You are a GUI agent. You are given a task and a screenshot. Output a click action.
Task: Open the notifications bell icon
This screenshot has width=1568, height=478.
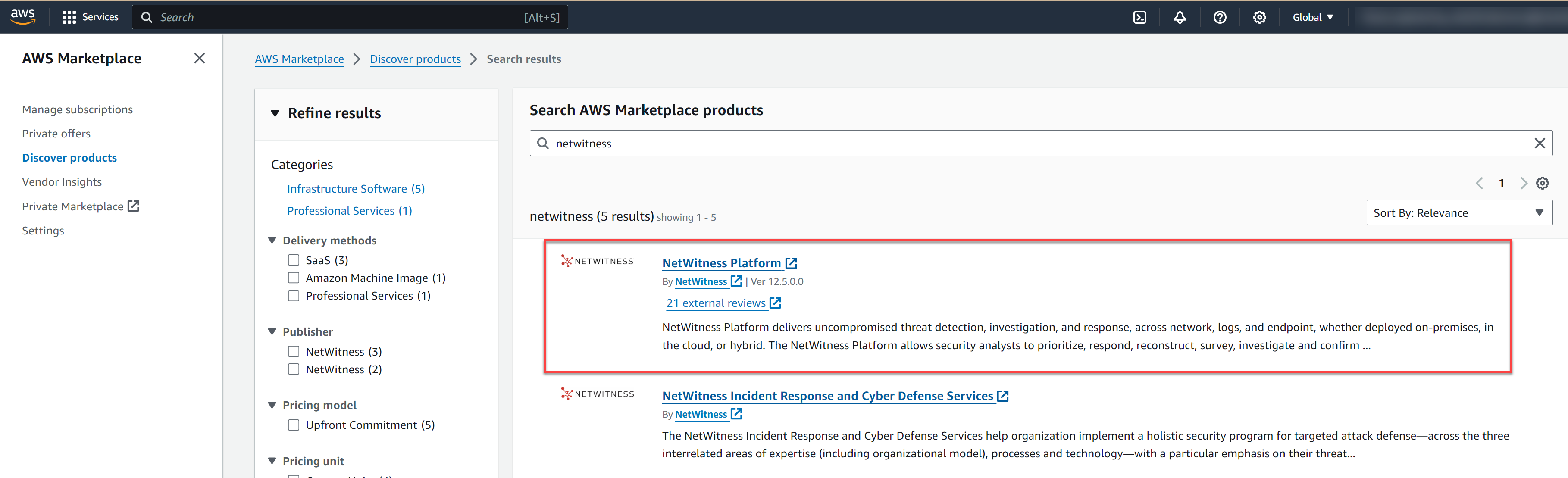point(1180,17)
